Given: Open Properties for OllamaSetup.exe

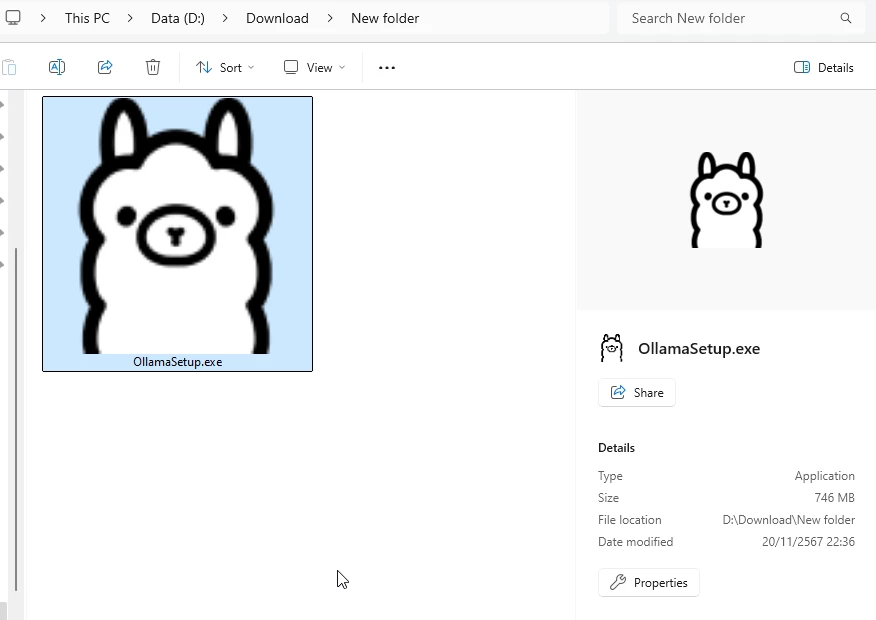Looking at the screenshot, I should click(x=649, y=582).
